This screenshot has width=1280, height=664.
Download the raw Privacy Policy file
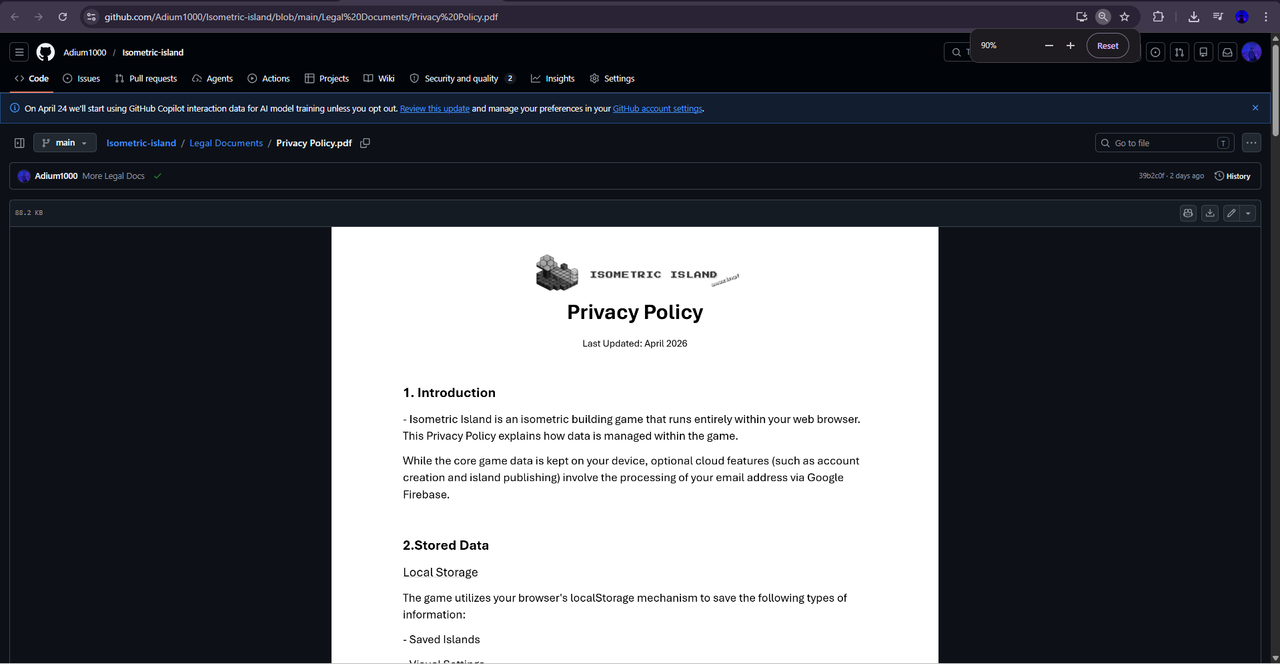(1210, 212)
